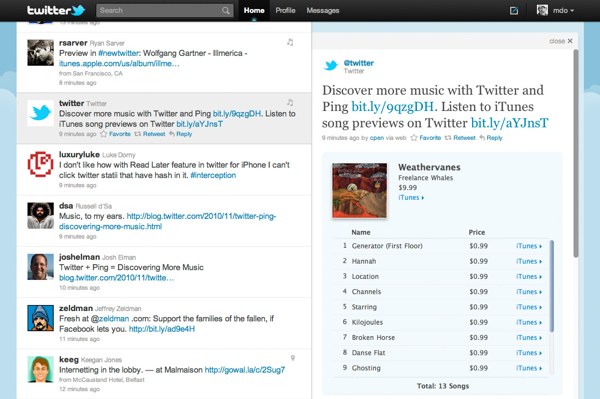600x399 pixels.
Task: Open @zeldman mention link
Action: coord(110,319)
